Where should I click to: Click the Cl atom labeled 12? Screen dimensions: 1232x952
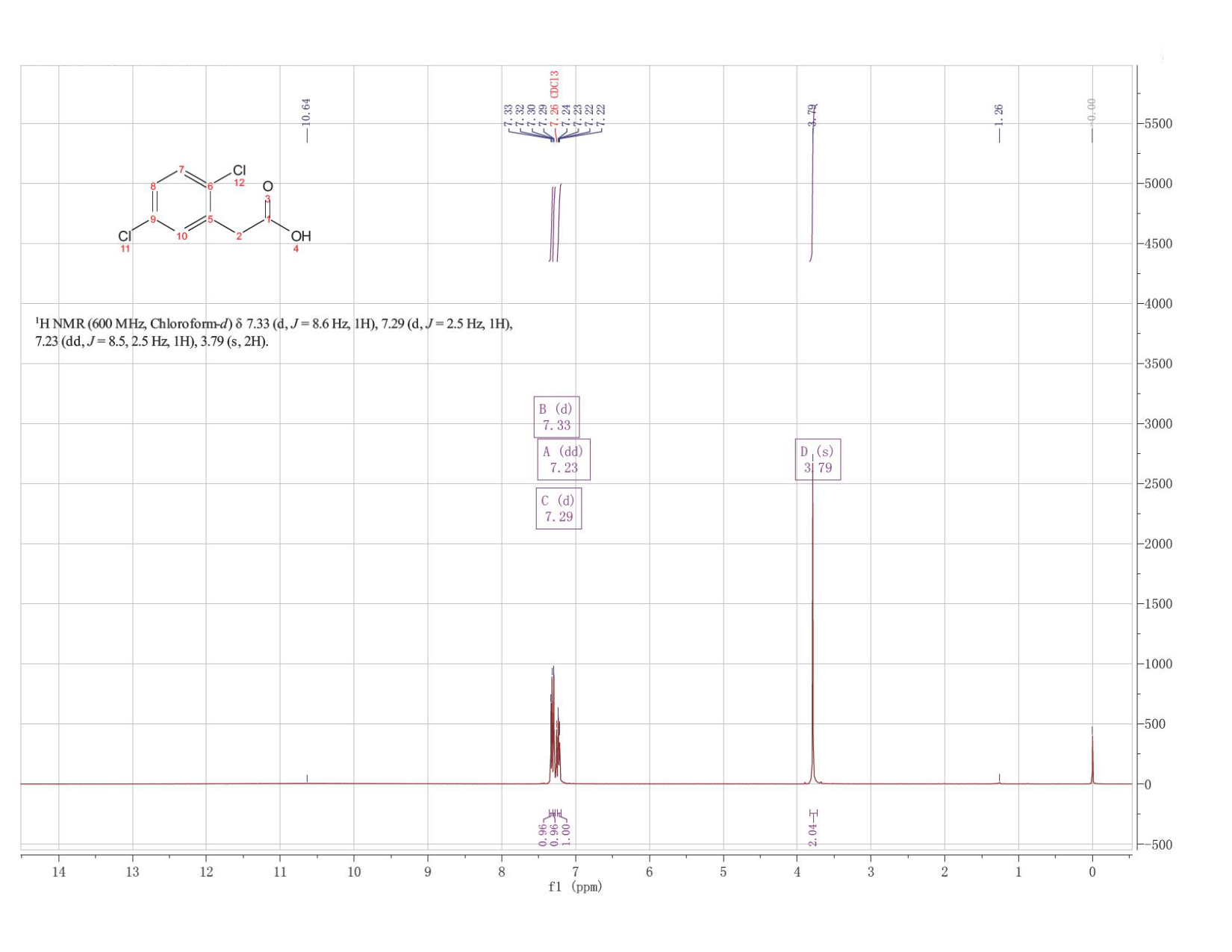click(x=240, y=171)
